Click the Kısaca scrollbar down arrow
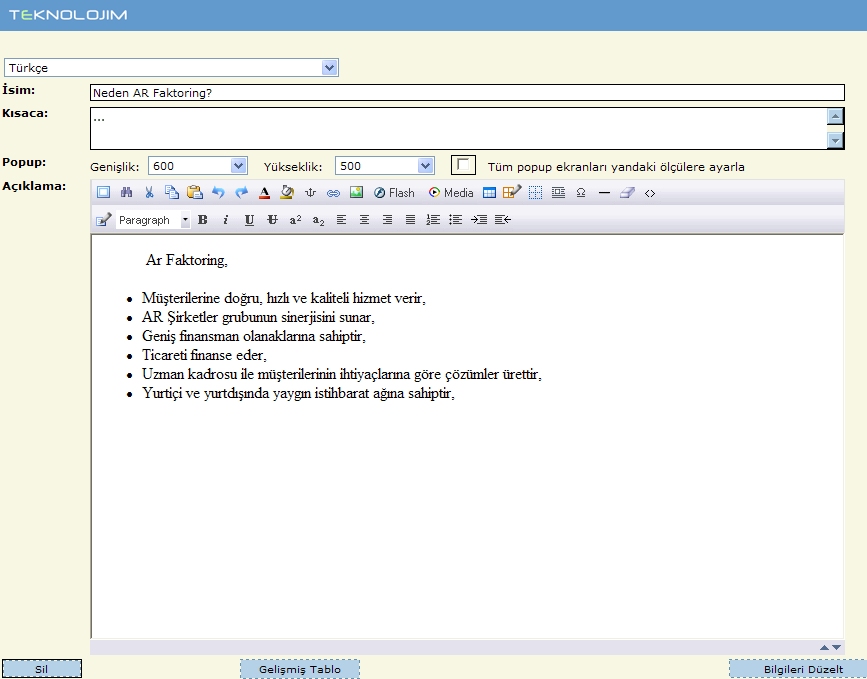 tap(835, 140)
